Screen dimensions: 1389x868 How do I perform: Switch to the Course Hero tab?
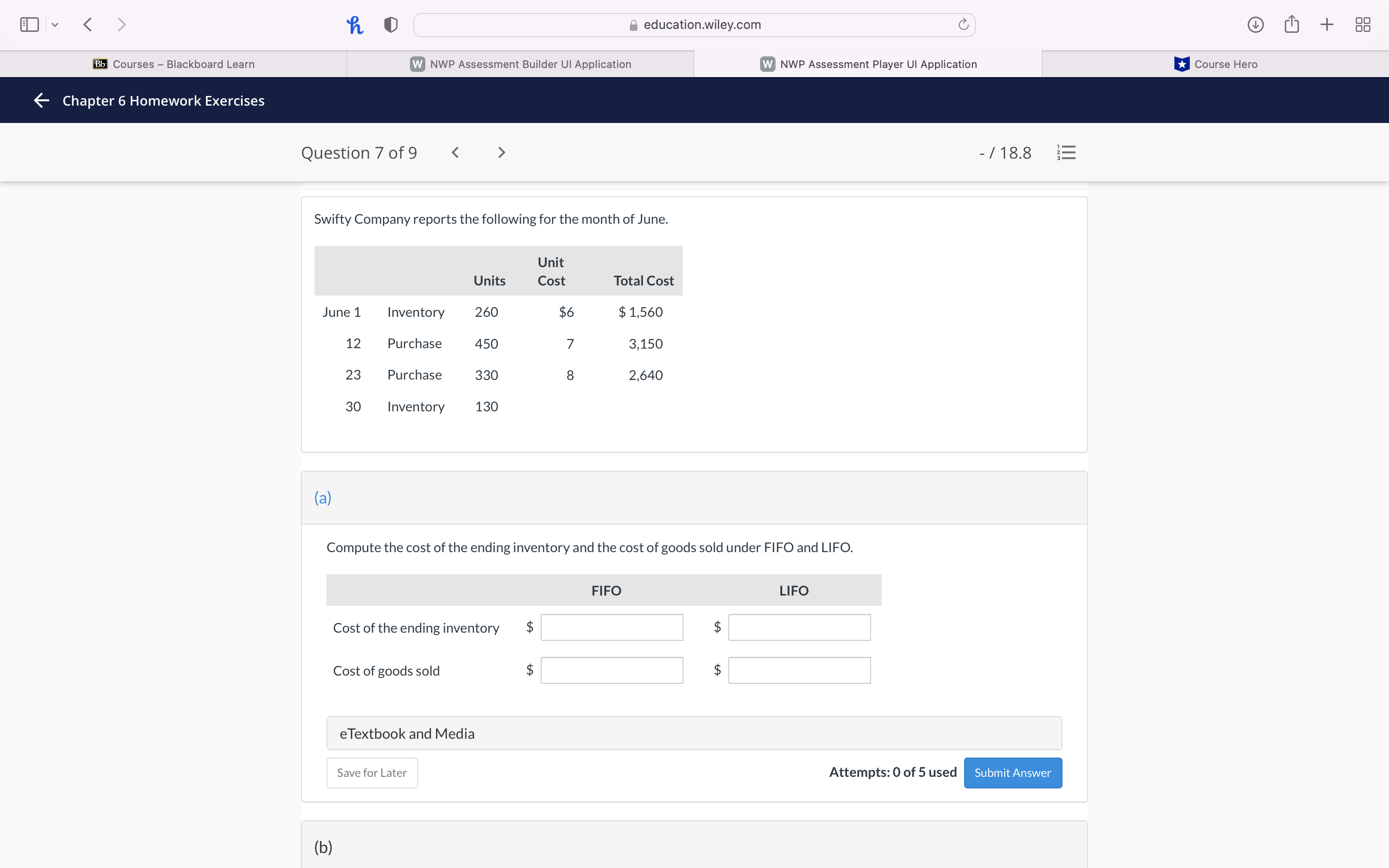click(1215, 64)
